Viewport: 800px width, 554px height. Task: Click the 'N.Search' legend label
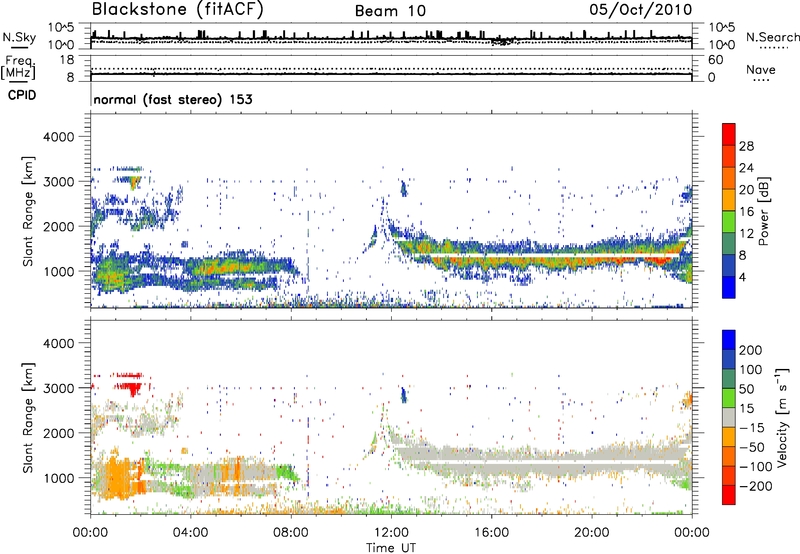click(x=772, y=37)
